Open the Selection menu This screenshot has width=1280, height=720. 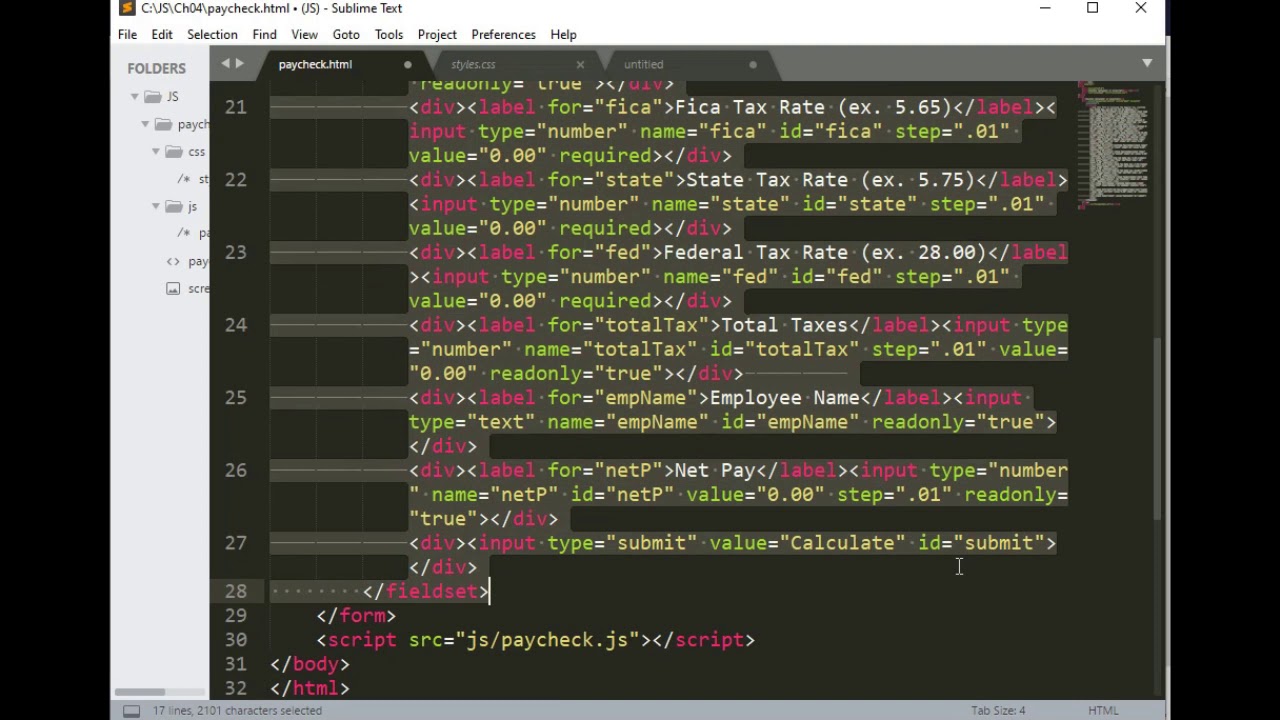[212, 34]
